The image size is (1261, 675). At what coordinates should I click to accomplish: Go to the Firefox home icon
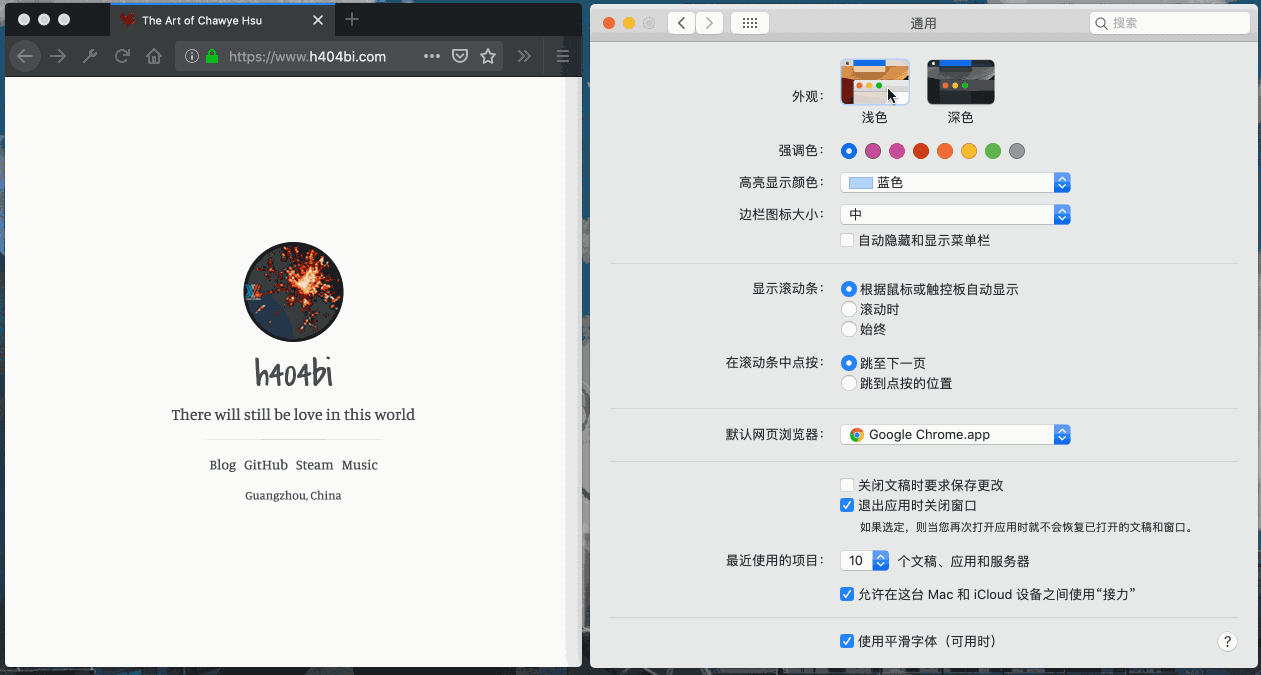click(154, 57)
